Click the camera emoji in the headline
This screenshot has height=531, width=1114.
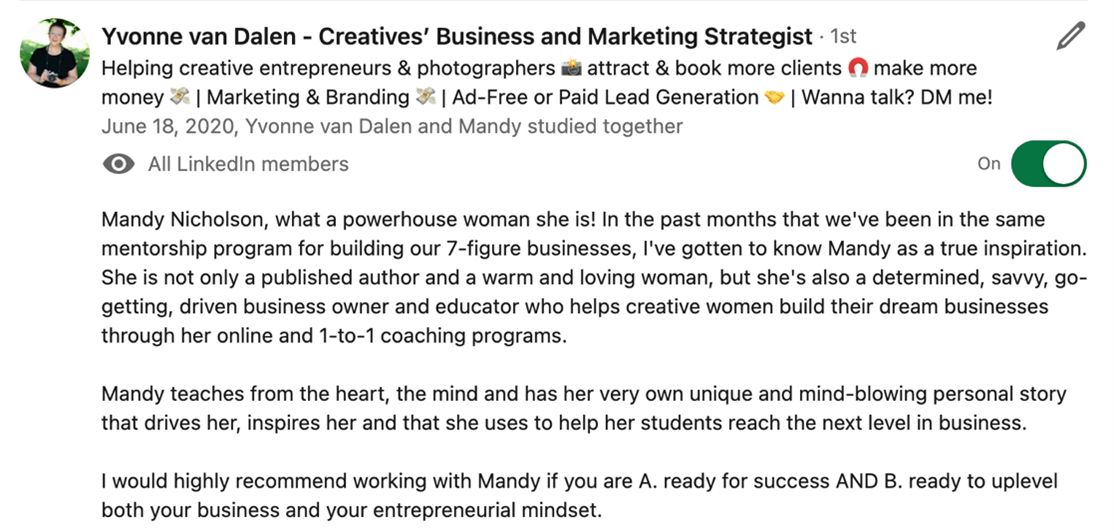[571, 68]
